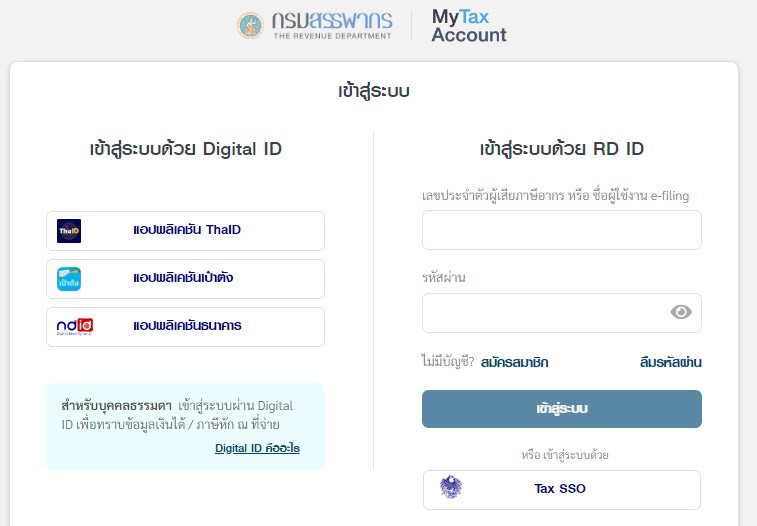Click the เข้าสู่ระบบด้วย Digital ID heading
The width and height of the screenshot is (757, 526).
pos(185,149)
